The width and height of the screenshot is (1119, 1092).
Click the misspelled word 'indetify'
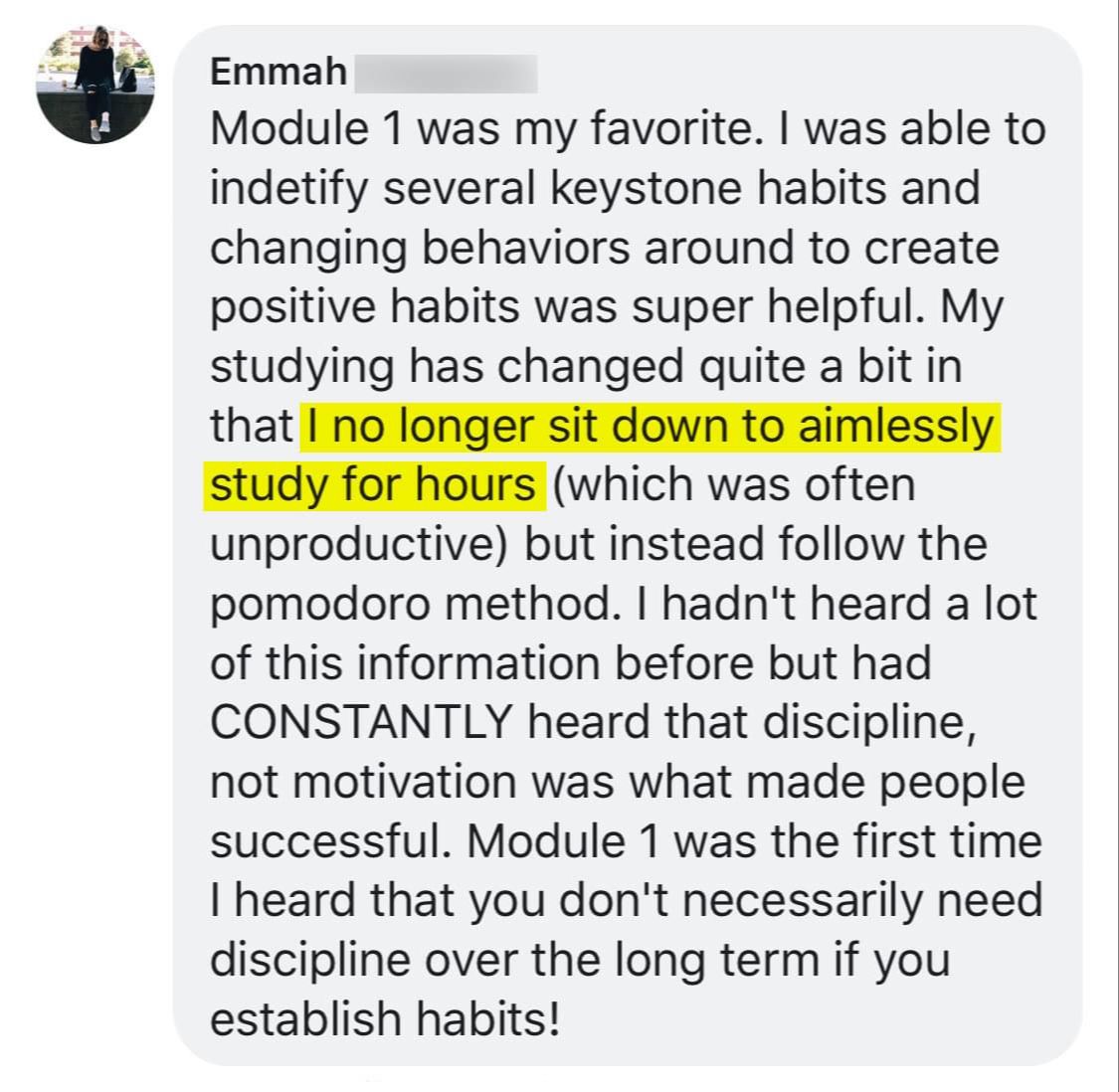point(289,190)
